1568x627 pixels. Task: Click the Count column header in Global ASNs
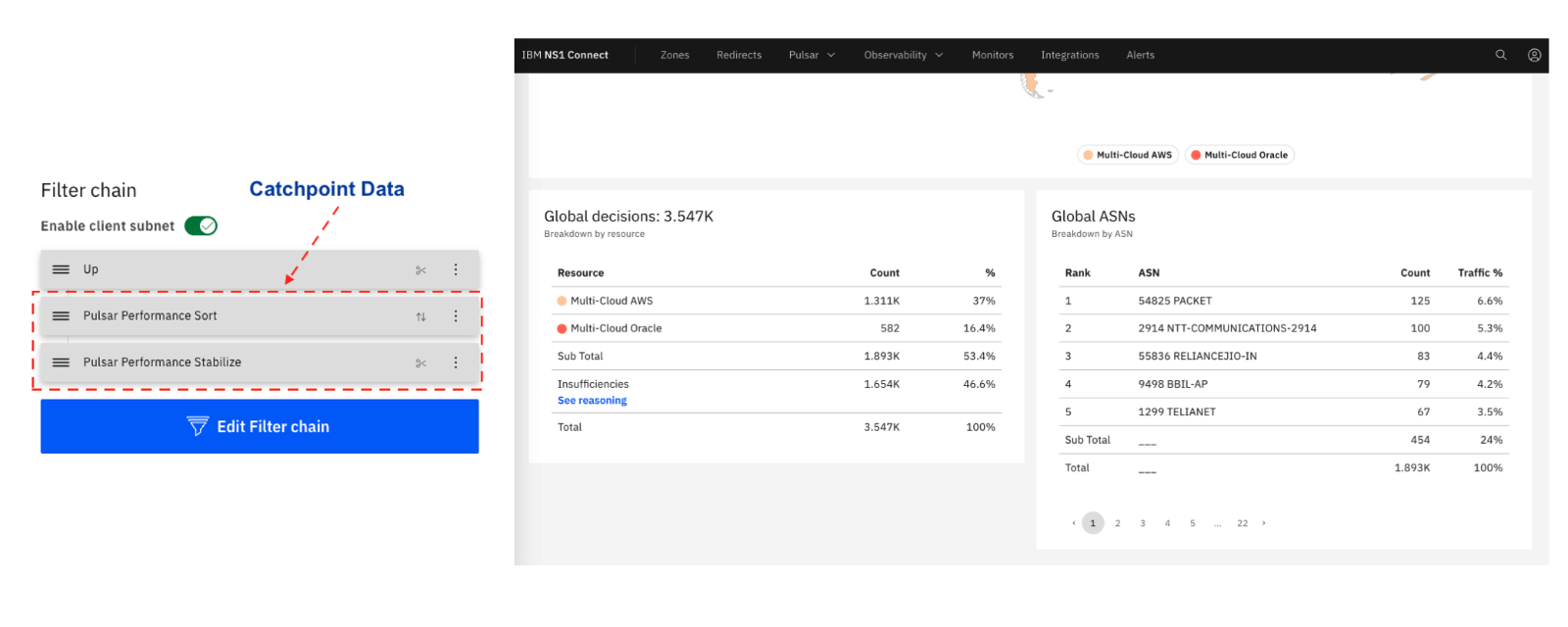(x=1415, y=273)
